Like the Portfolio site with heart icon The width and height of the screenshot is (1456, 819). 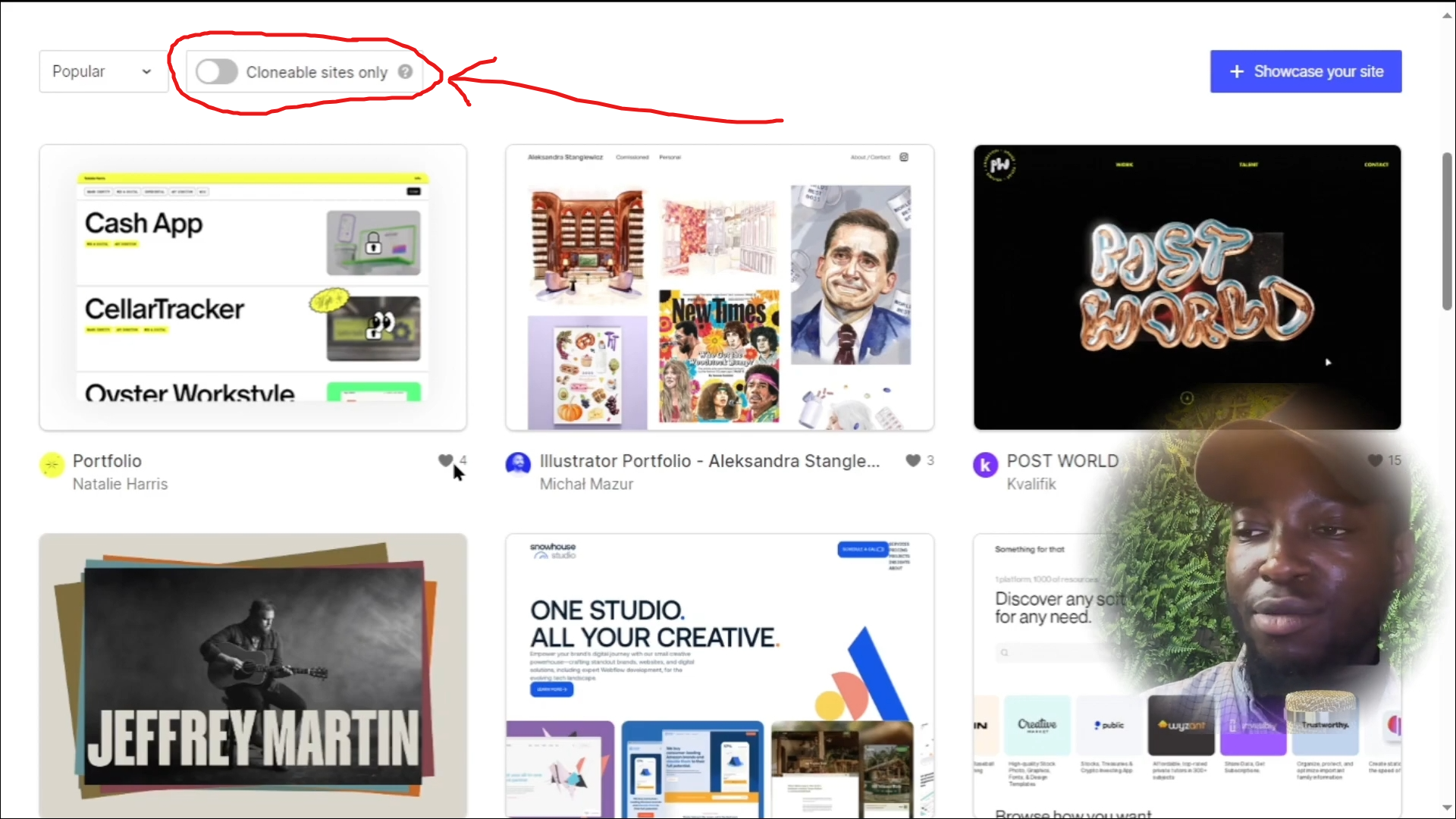click(445, 460)
